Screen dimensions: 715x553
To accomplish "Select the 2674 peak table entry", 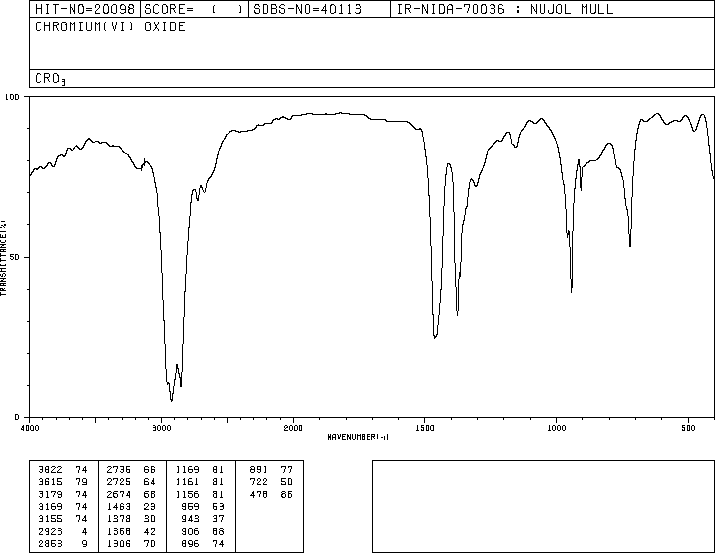I will 119,495.
